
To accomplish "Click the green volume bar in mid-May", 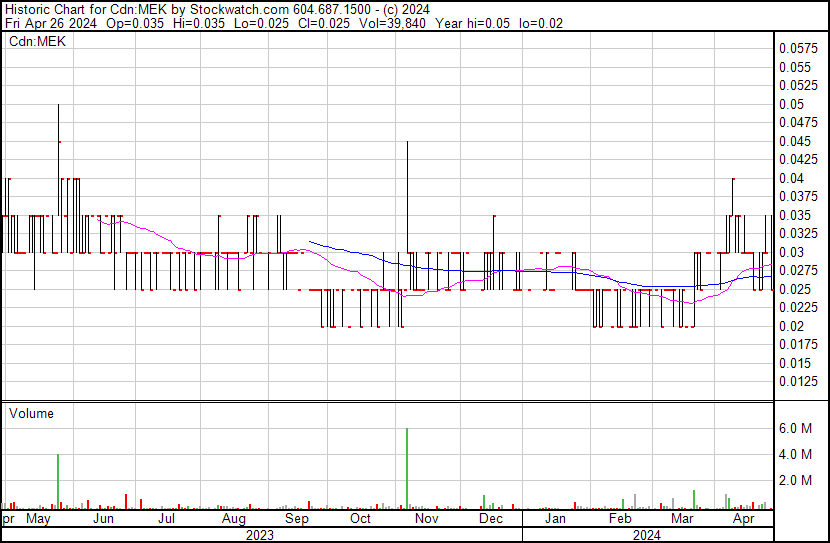I will coord(58,481).
